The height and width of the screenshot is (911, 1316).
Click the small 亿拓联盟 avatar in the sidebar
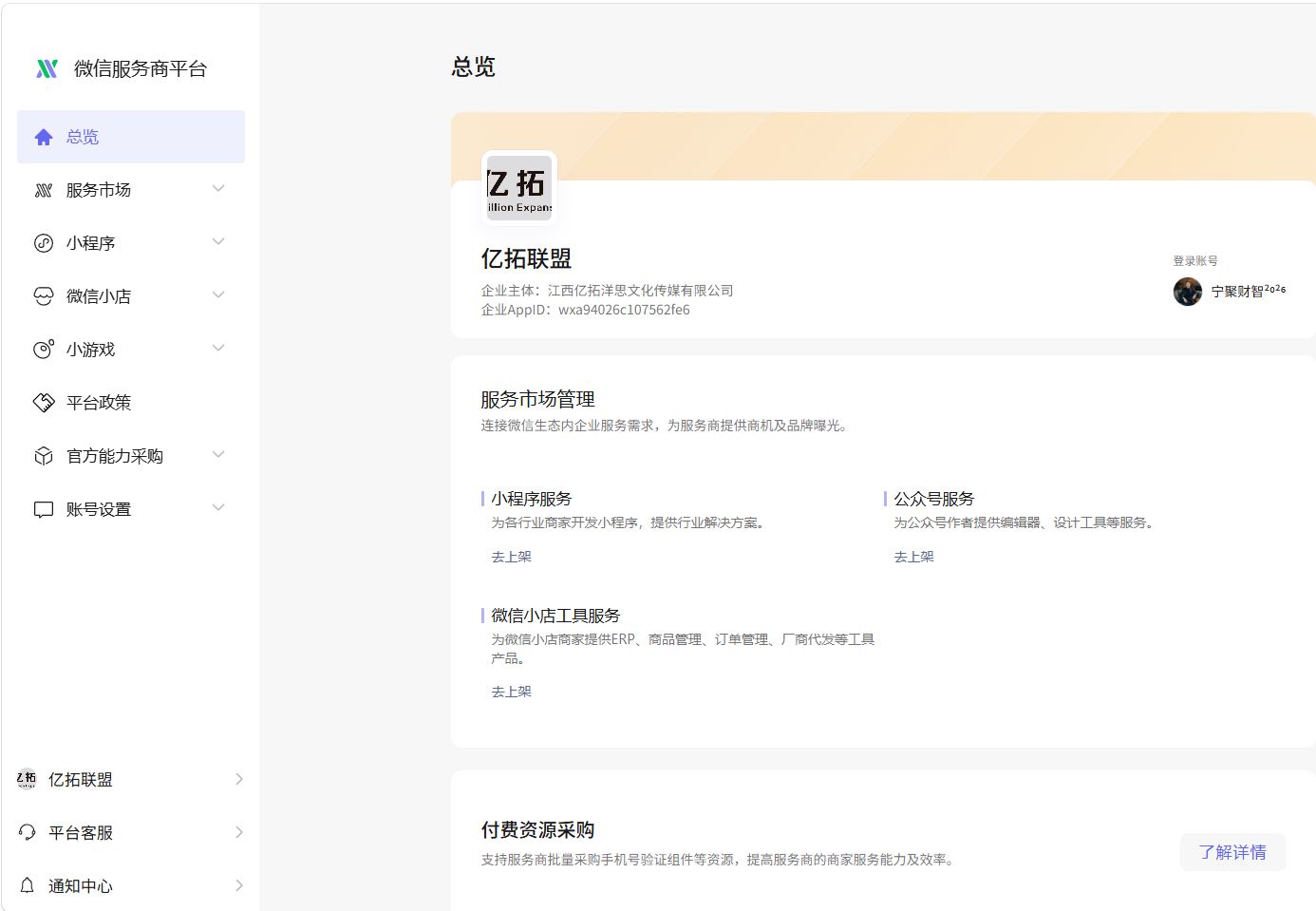click(x=27, y=779)
